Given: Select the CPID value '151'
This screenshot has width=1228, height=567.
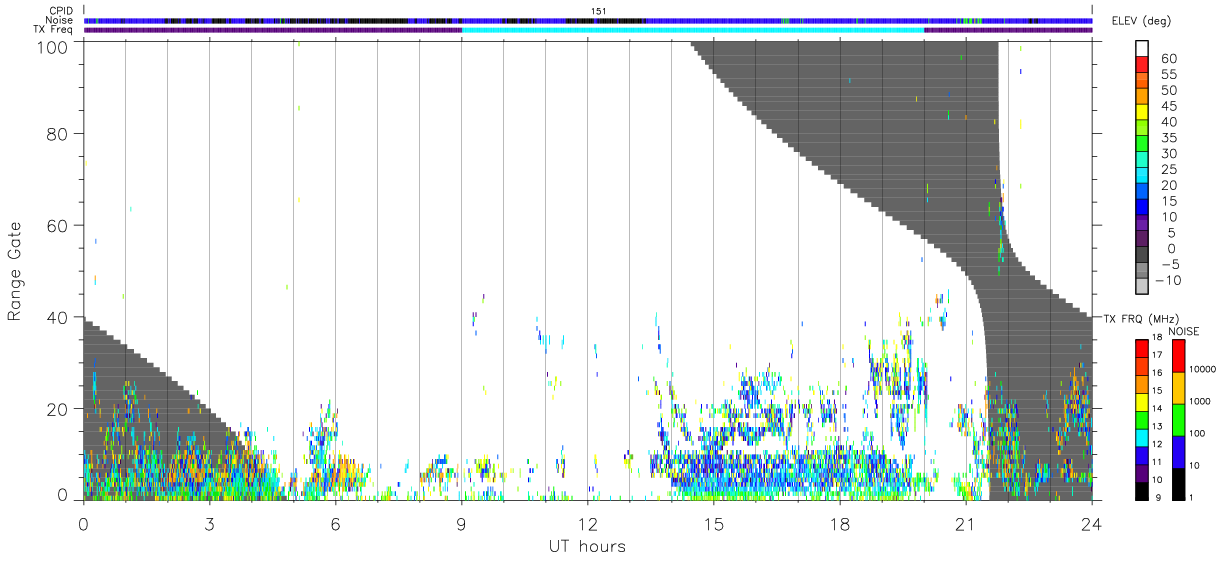Looking at the screenshot, I should [599, 11].
